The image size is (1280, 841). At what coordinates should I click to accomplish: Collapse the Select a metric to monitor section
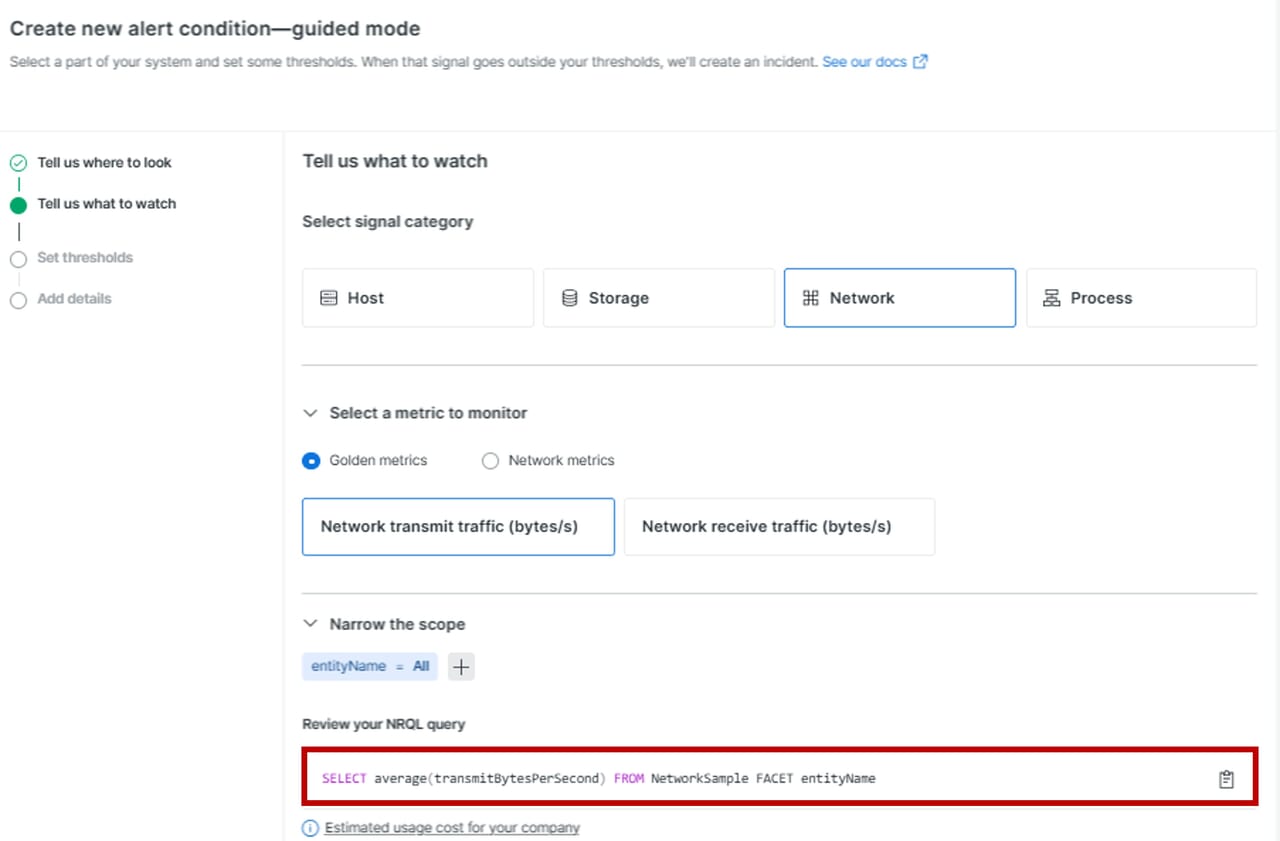click(x=311, y=413)
